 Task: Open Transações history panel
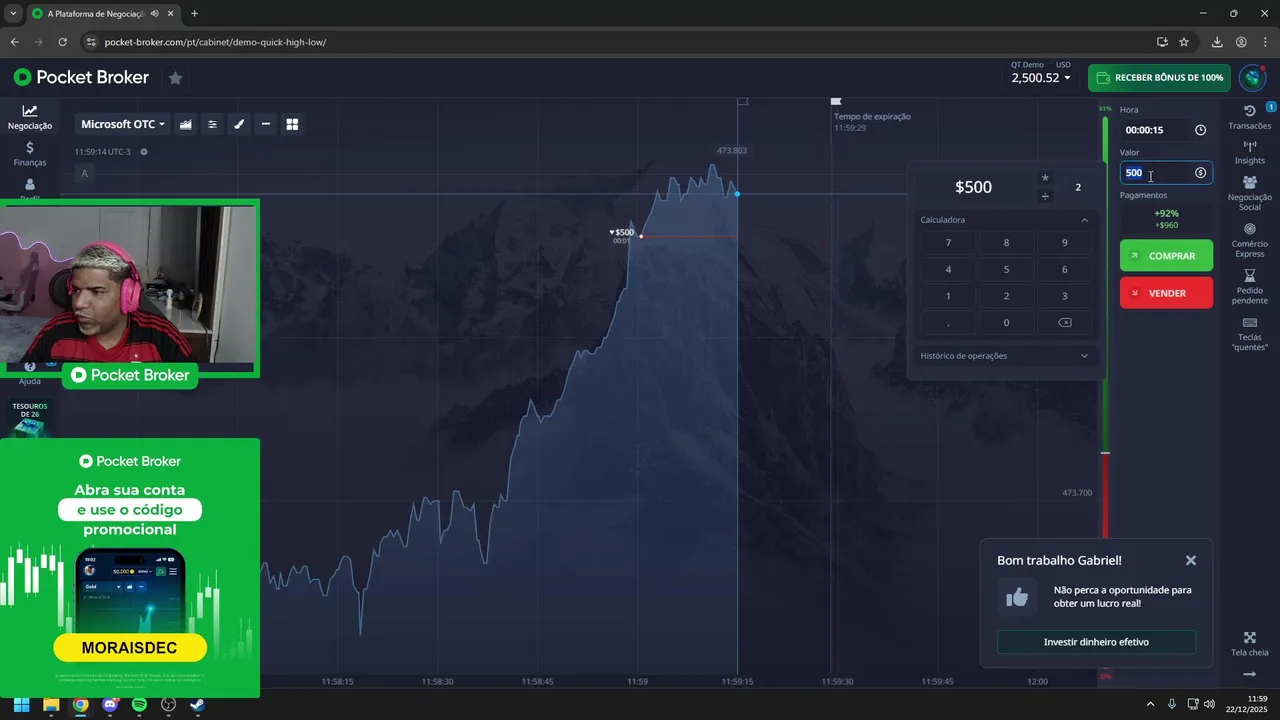pos(1250,117)
